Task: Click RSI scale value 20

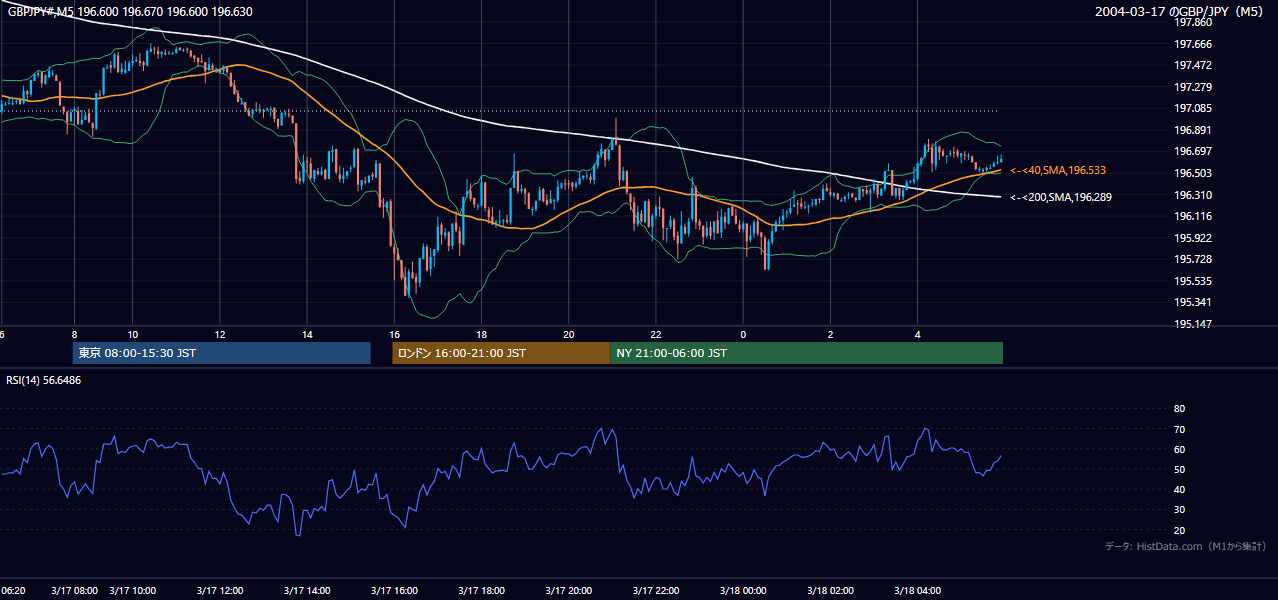Action: click(x=1179, y=530)
